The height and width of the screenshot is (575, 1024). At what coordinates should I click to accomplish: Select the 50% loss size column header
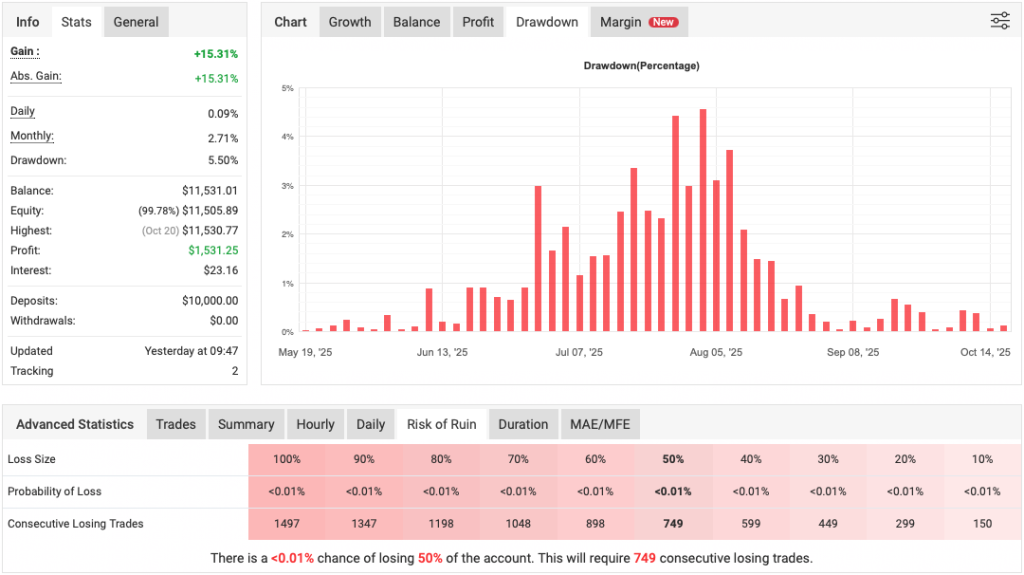click(x=672, y=459)
